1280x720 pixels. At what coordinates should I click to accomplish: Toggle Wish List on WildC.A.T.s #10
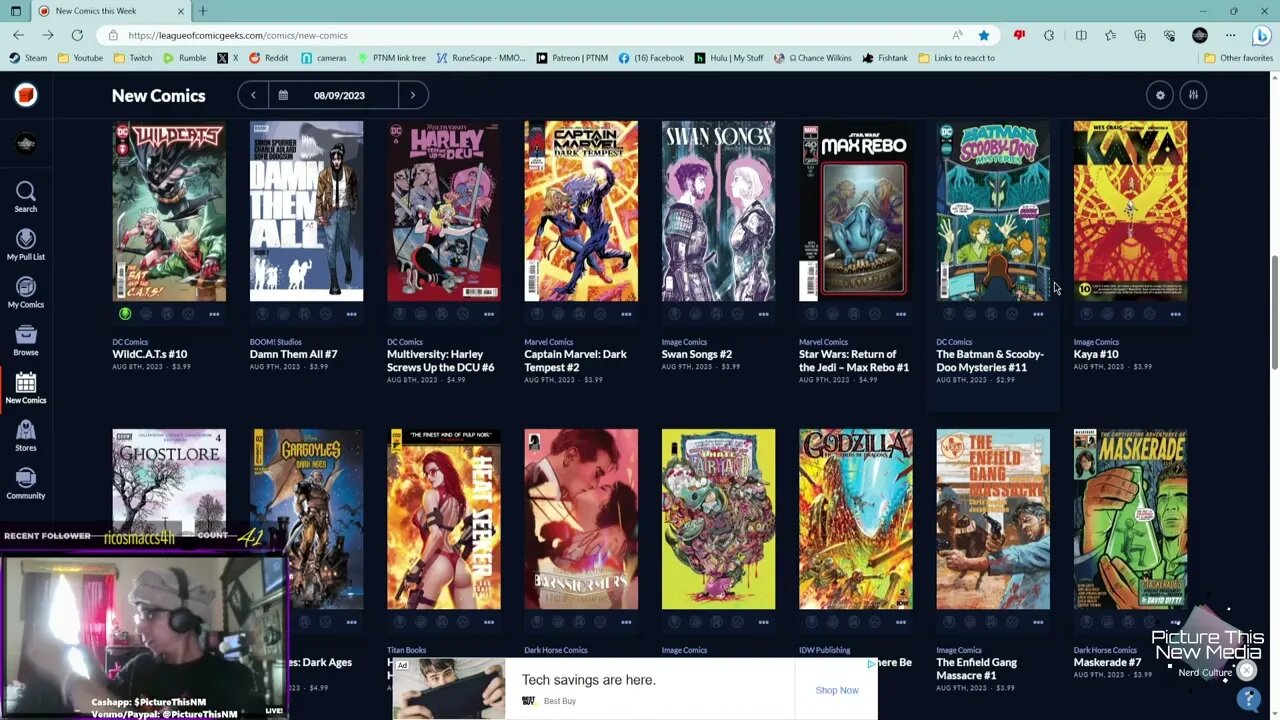(x=188, y=314)
